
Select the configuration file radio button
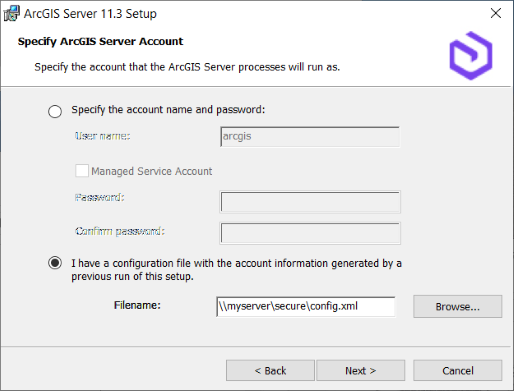(x=55, y=263)
